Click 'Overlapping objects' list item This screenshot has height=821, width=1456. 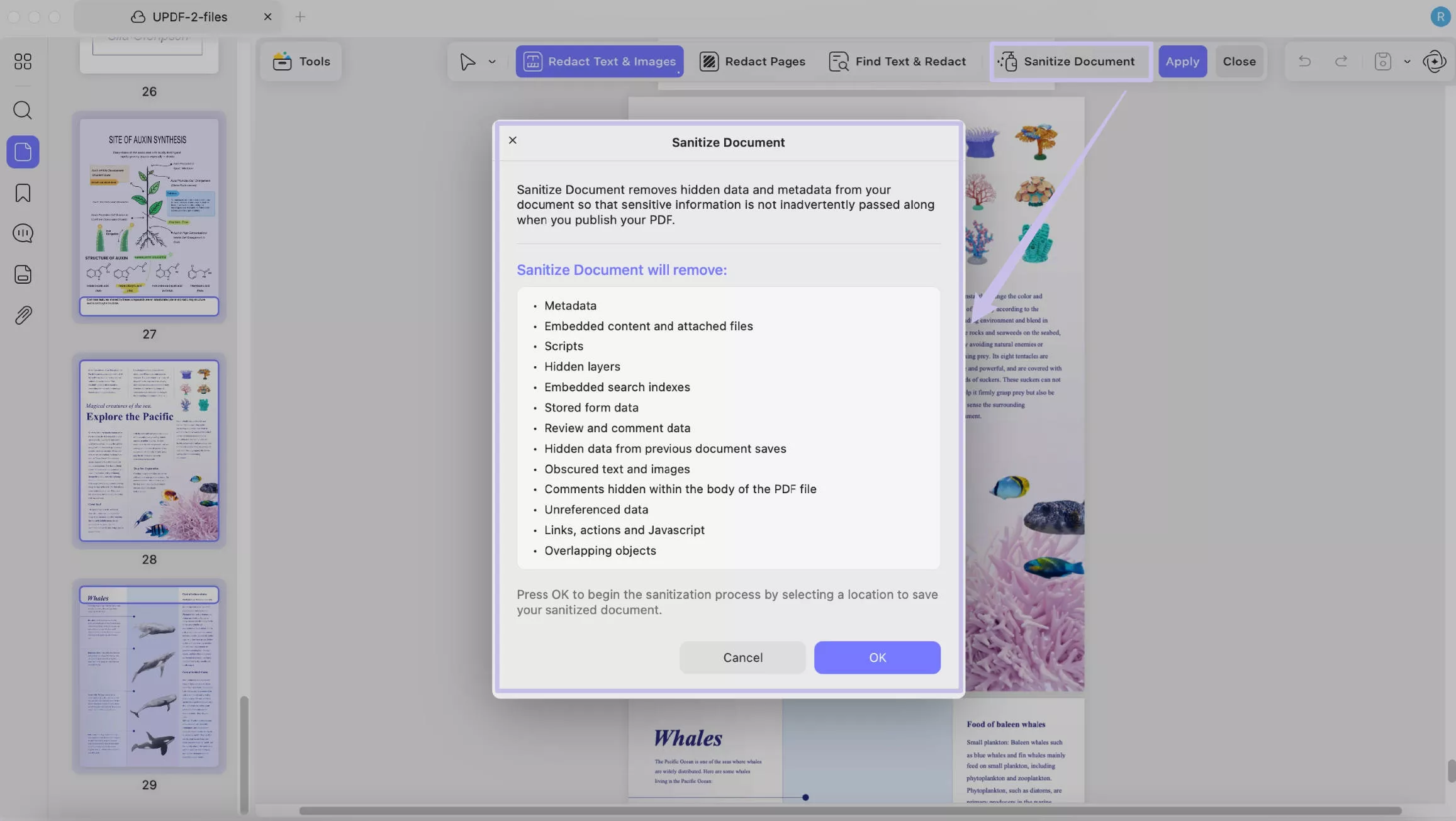tap(600, 550)
